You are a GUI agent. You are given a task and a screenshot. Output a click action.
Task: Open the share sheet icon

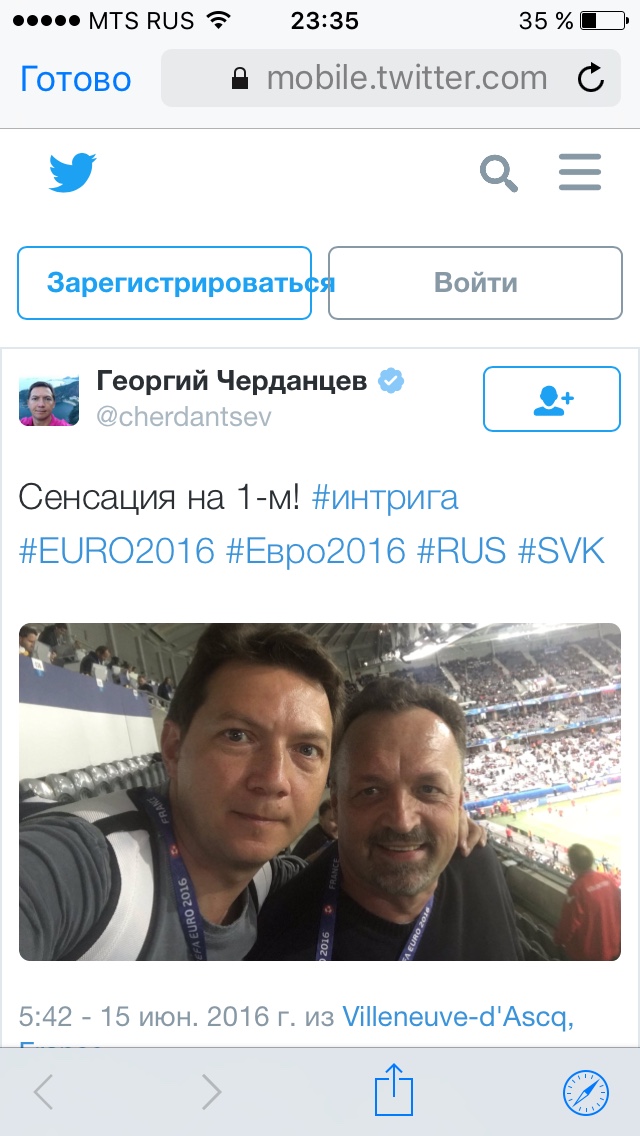pyautogui.click(x=394, y=1090)
